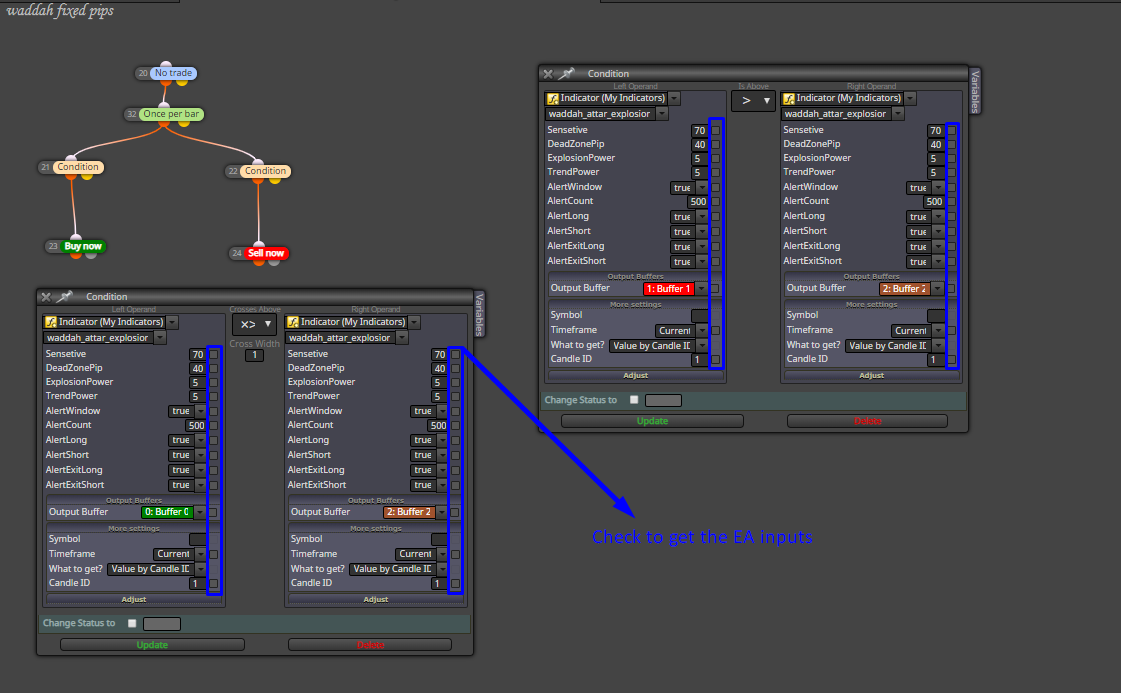
Task: Enable Change Status to in Is Above panel
Action: (634, 400)
